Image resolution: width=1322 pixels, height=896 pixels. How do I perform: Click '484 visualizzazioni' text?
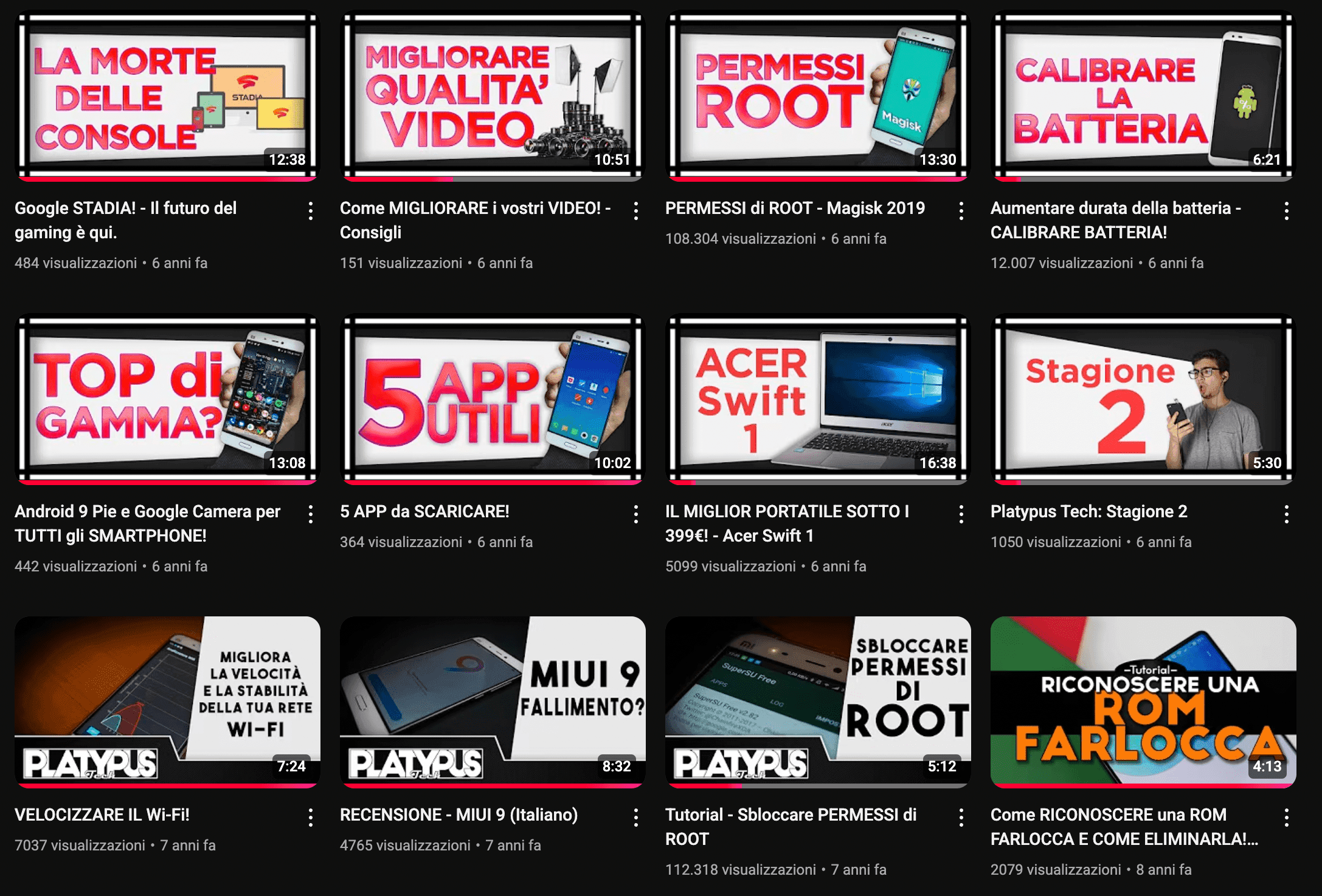pos(76,263)
